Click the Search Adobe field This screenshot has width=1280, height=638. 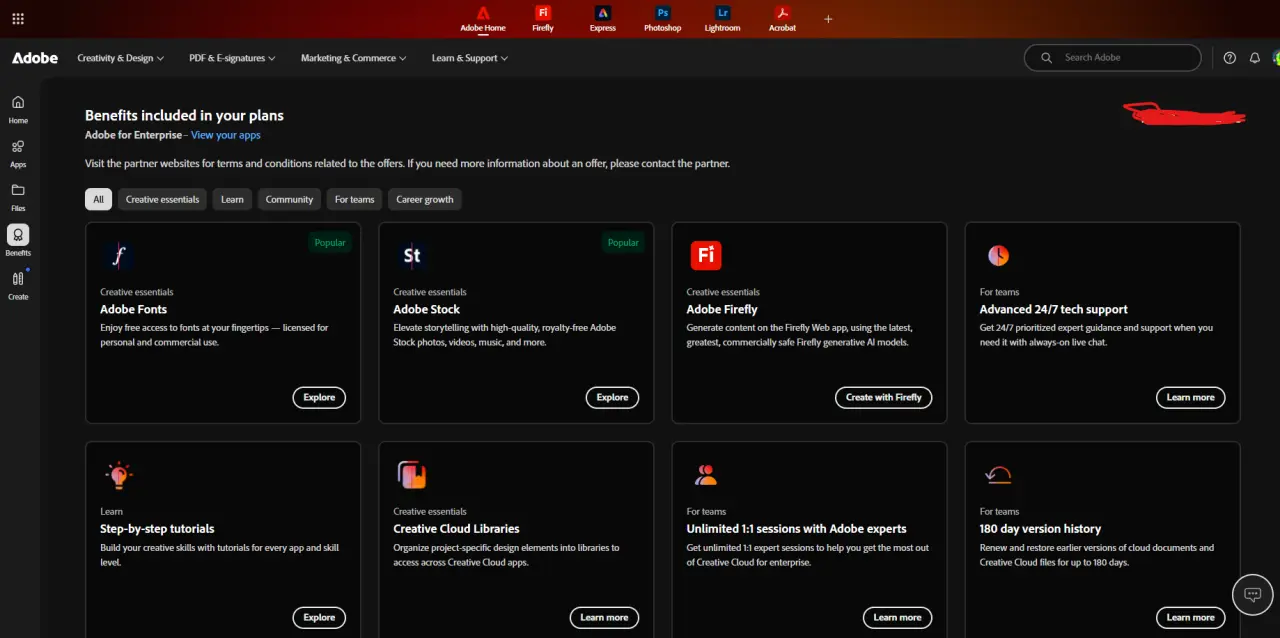[1113, 58]
